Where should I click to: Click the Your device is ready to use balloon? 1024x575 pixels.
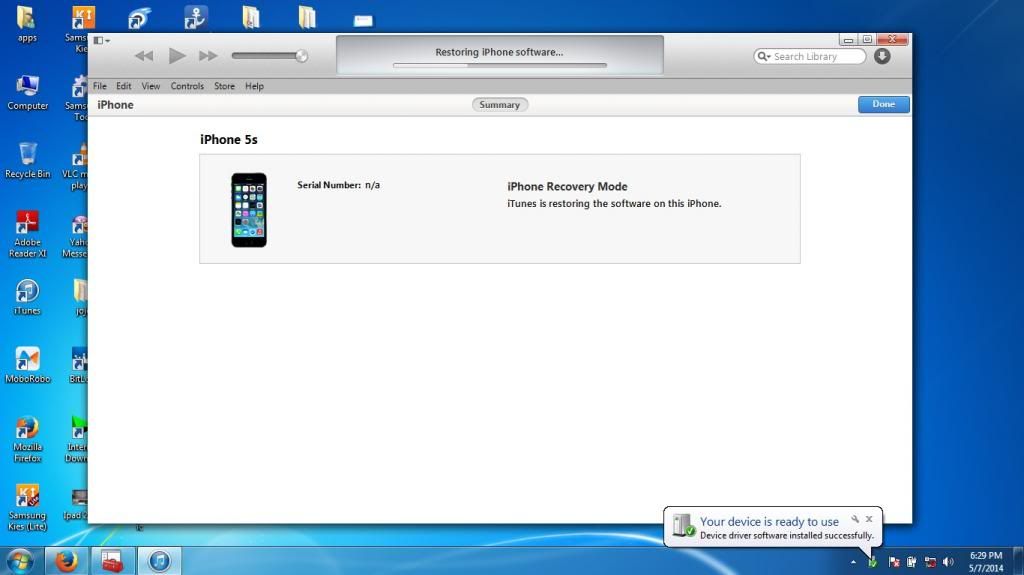[x=773, y=527]
